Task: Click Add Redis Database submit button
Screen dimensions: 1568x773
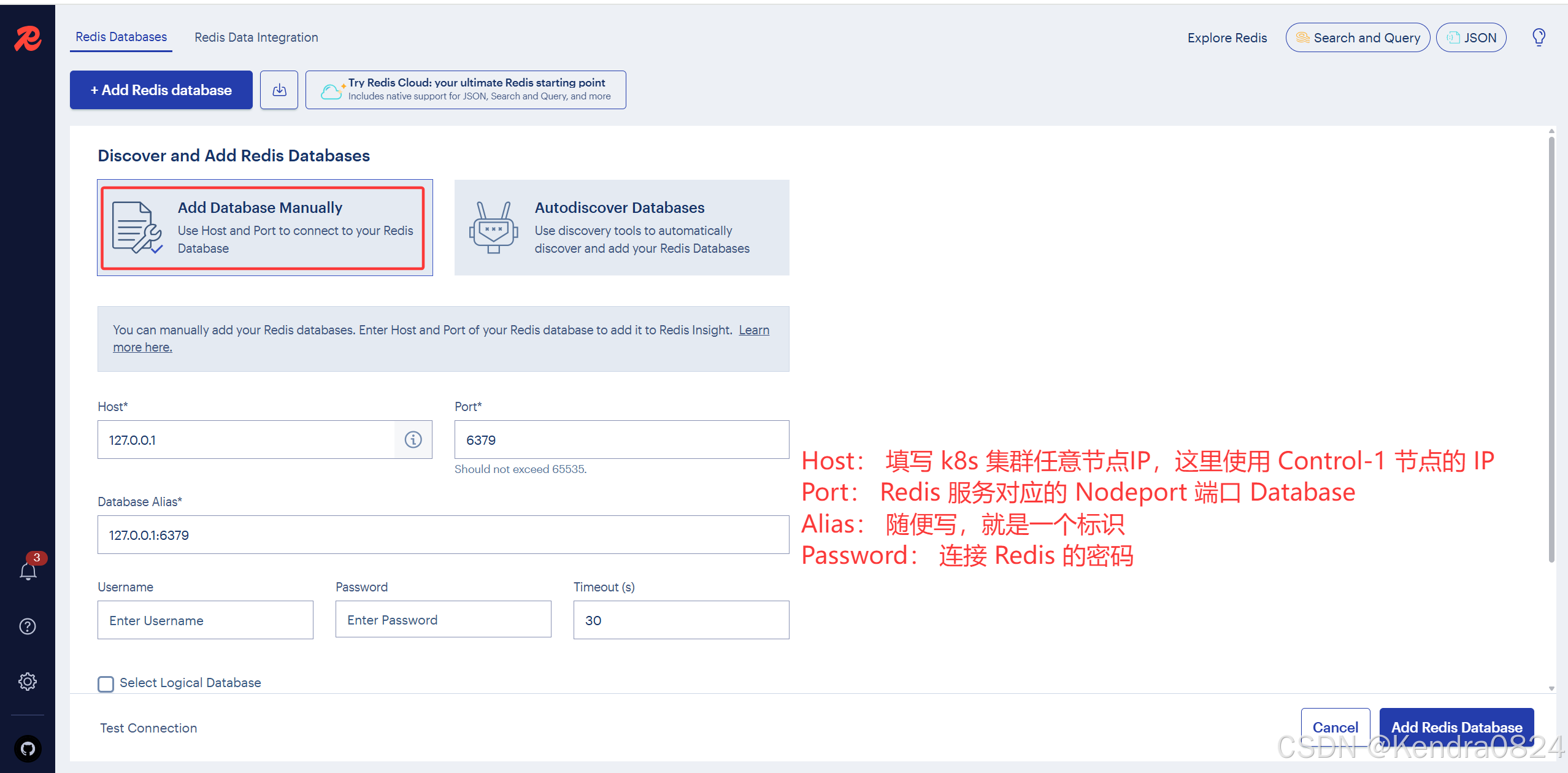Action: (x=1457, y=728)
